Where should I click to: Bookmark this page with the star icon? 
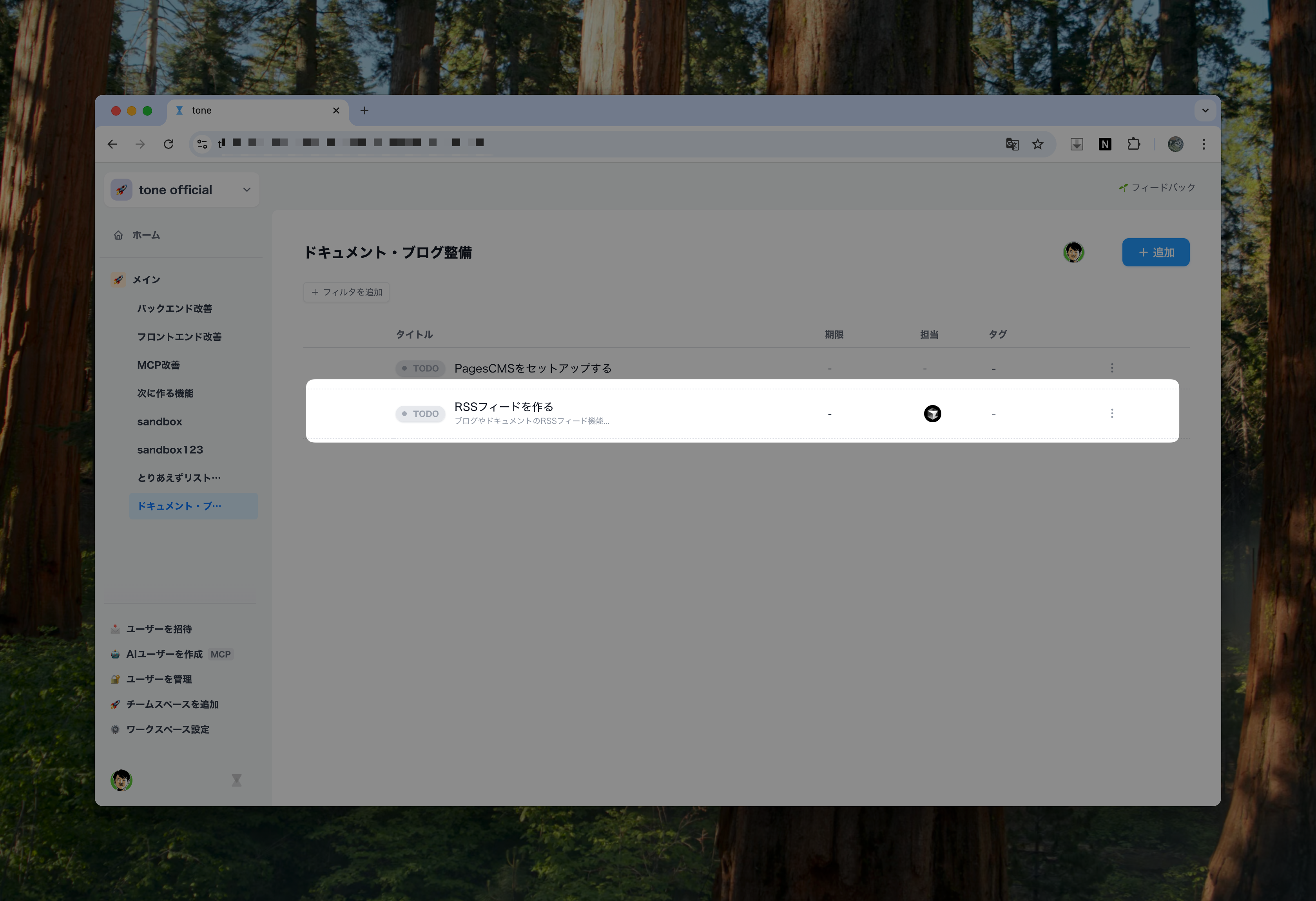pyautogui.click(x=1037, y=144)
